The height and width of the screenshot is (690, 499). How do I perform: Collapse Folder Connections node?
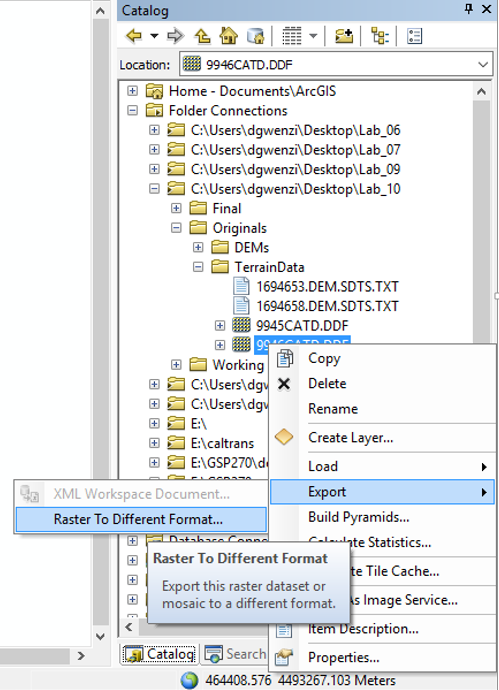tap(132, 110)
